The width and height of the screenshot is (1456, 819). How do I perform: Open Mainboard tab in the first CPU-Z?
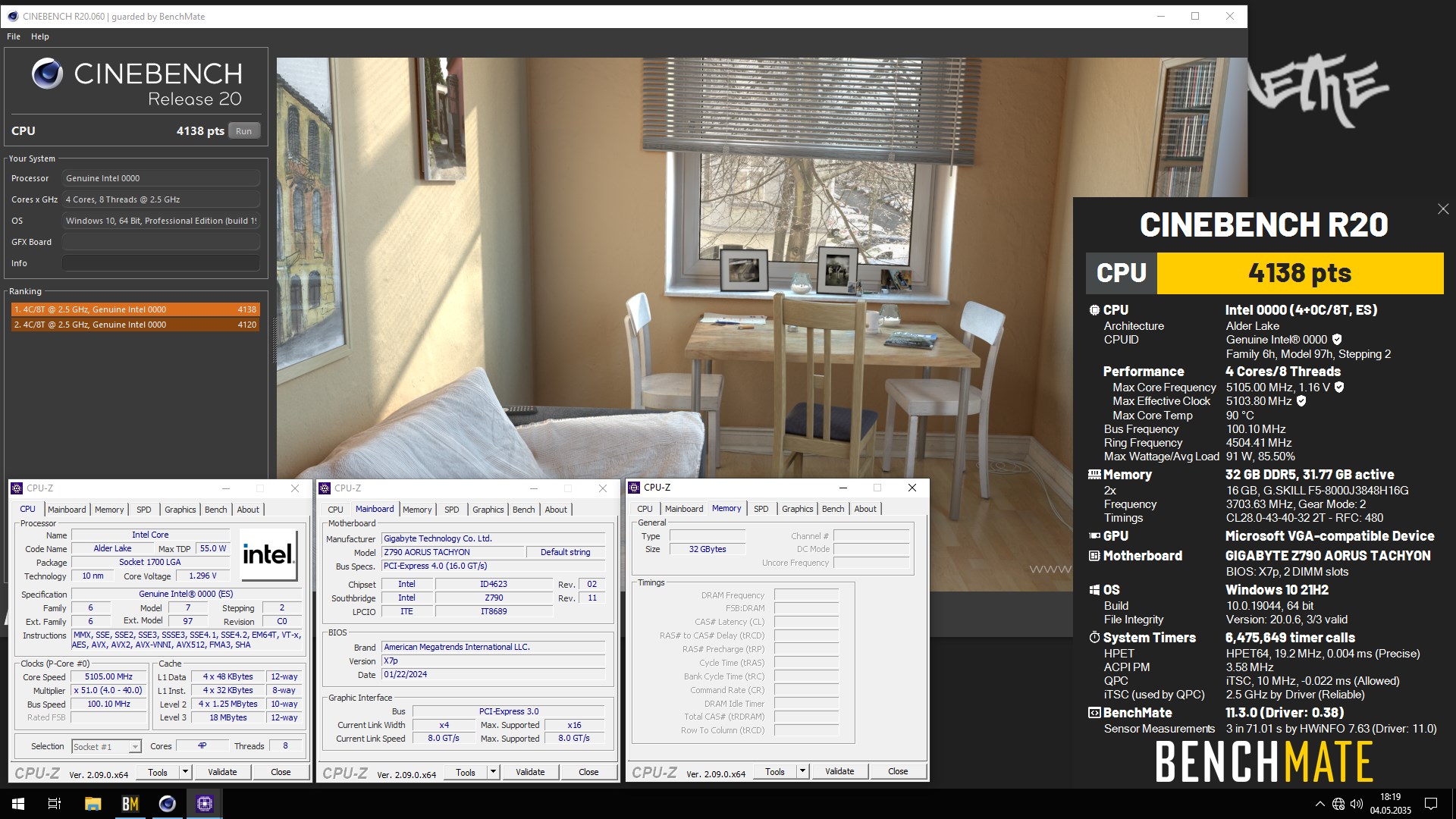click(x=67, y=510)
